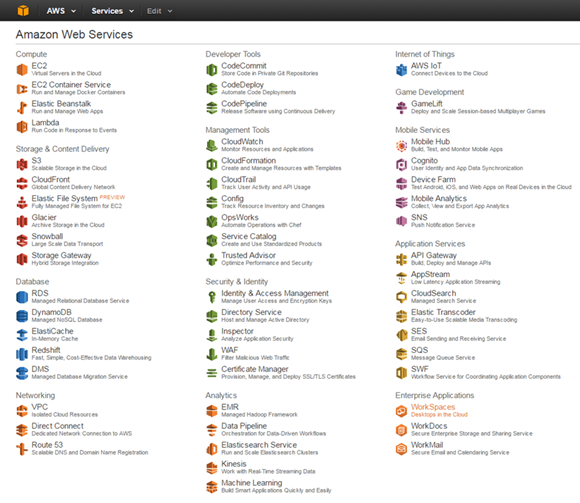Open the WAF service link

tap(230, 350)
